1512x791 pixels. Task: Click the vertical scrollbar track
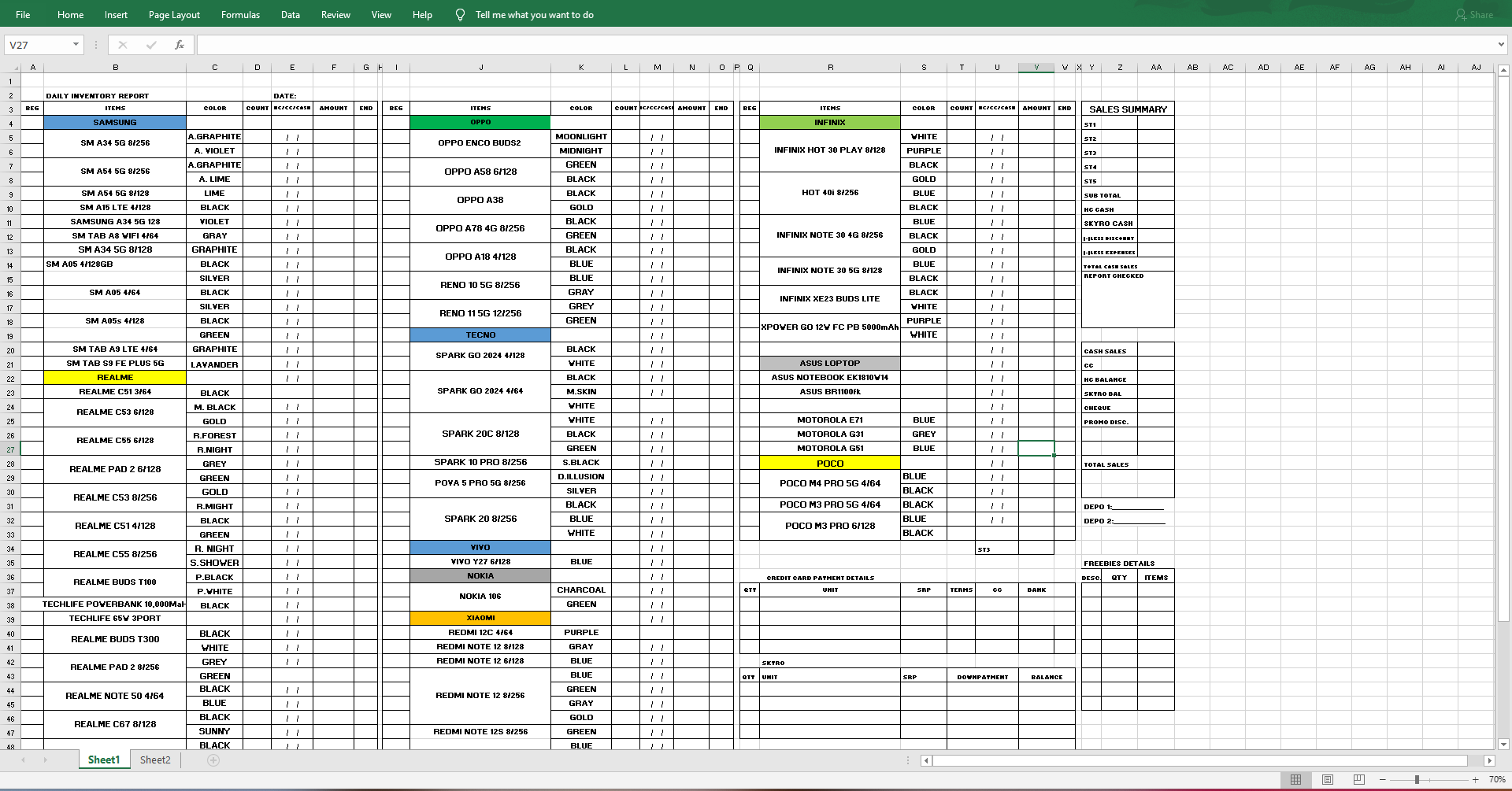[x=1503, y=407]
